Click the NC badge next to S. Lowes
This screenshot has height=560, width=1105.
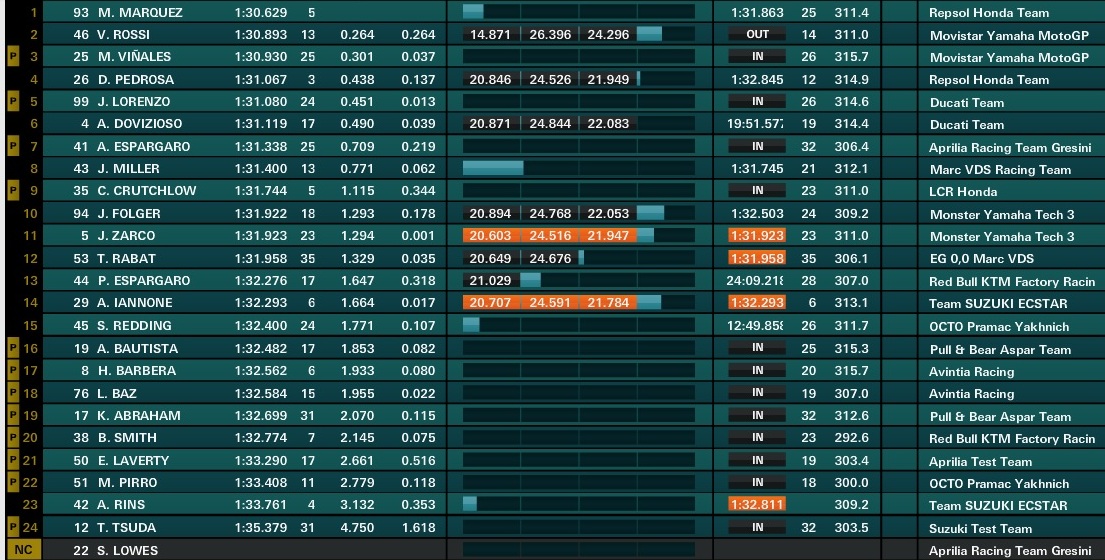23,550
